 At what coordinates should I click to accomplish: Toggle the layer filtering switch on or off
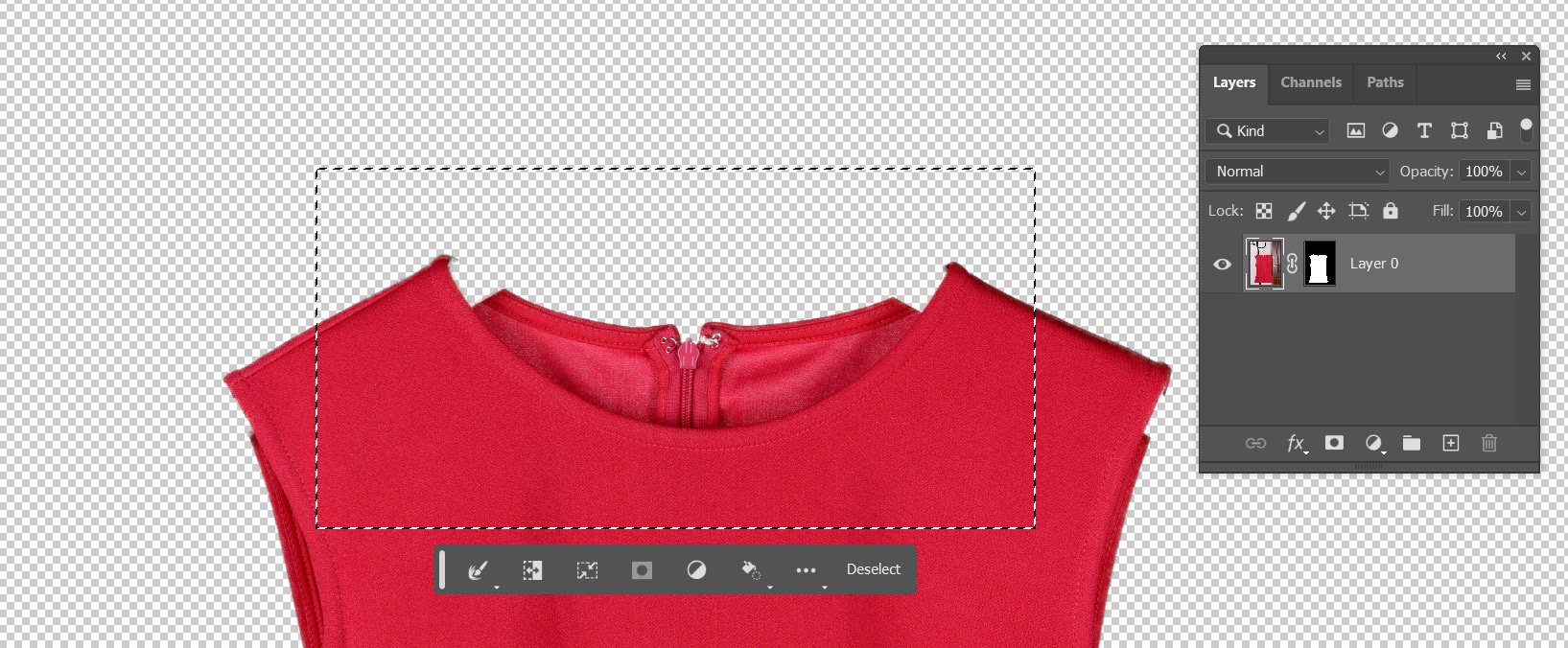pyautogui.click(x=1526, y=130)
